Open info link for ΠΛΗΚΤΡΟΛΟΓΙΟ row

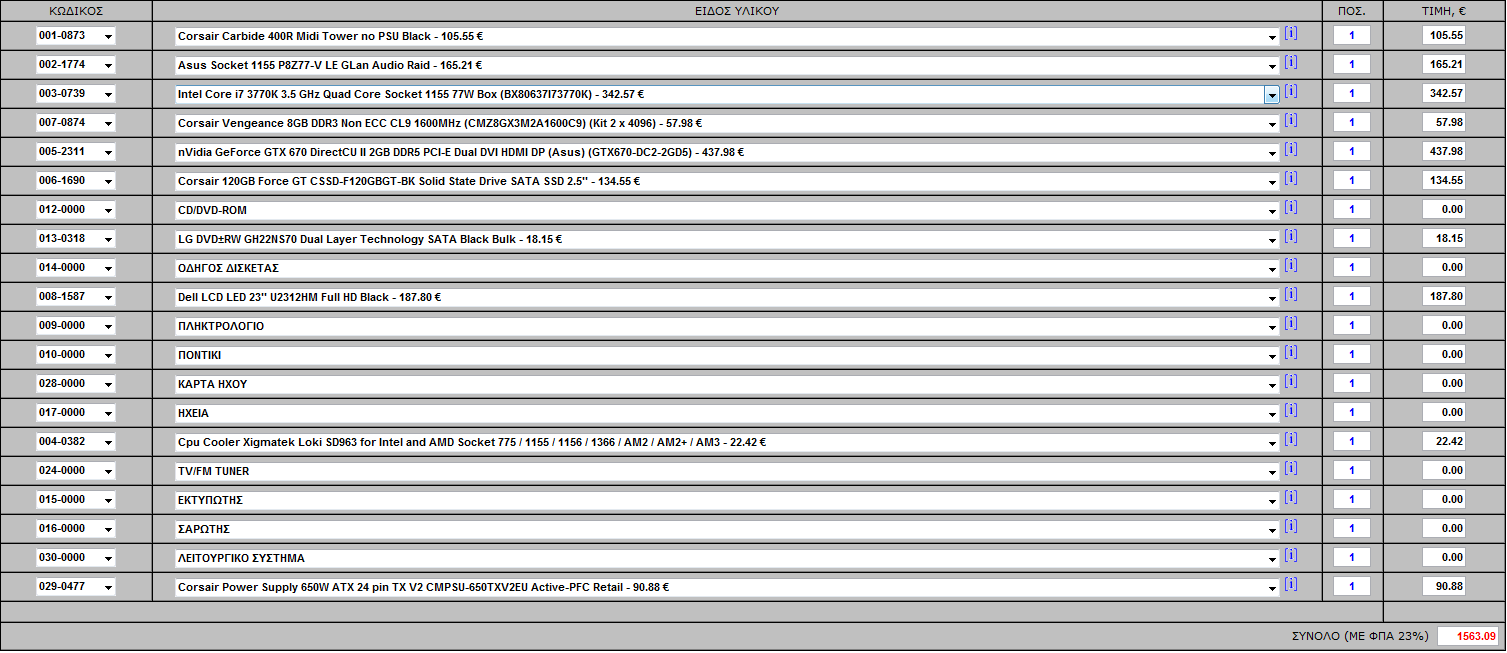coord(1291,324)
